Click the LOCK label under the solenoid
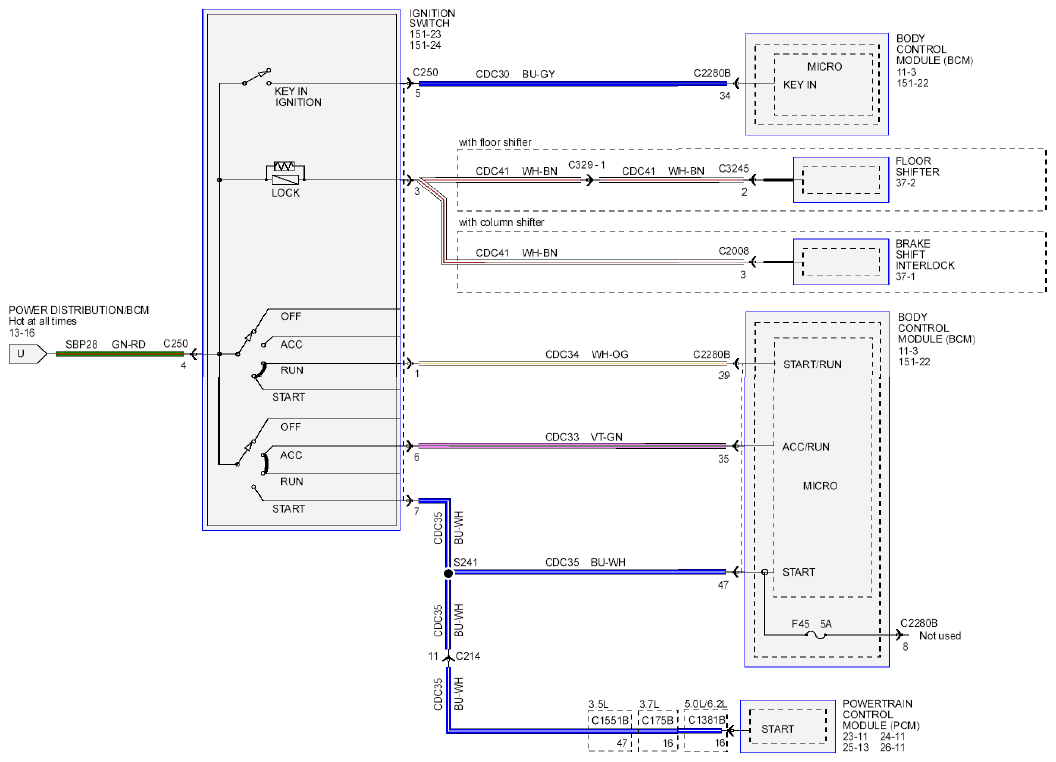The height and width of the screenshot is (762, 1056). pos(286,193)
